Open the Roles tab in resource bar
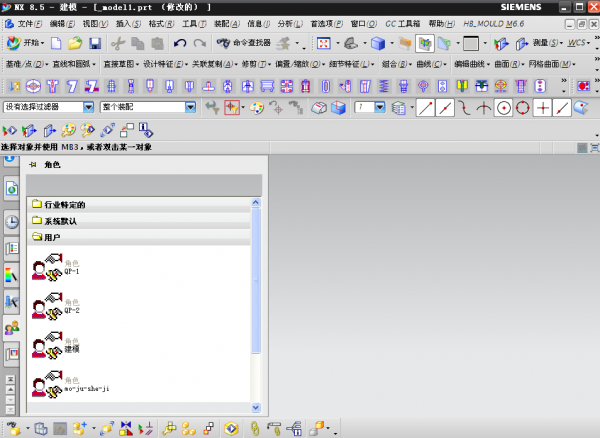The height and width of the screenshot is (438, 600). [11, 327]
